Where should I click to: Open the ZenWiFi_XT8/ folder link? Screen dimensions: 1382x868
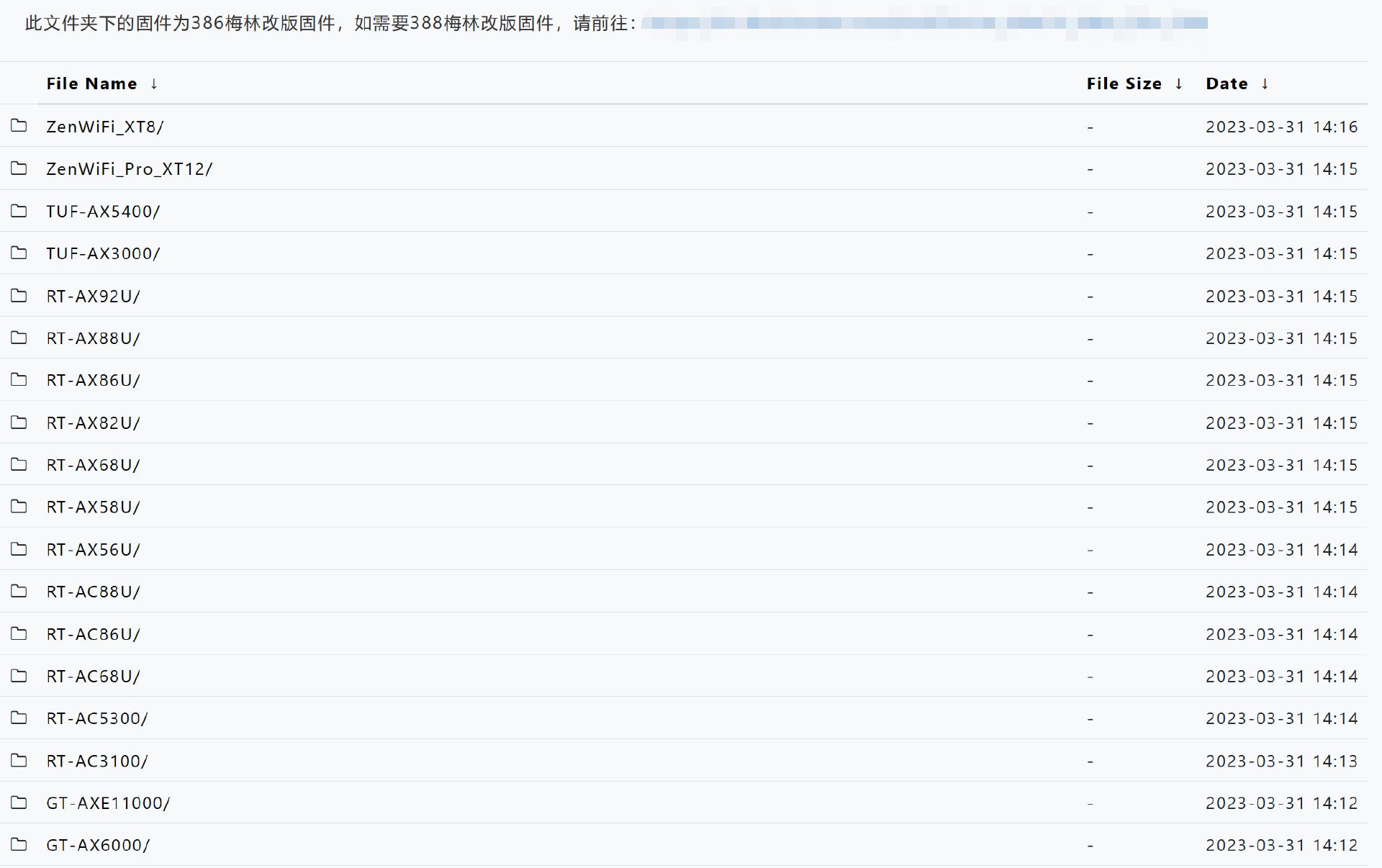(x=105, y=127)
